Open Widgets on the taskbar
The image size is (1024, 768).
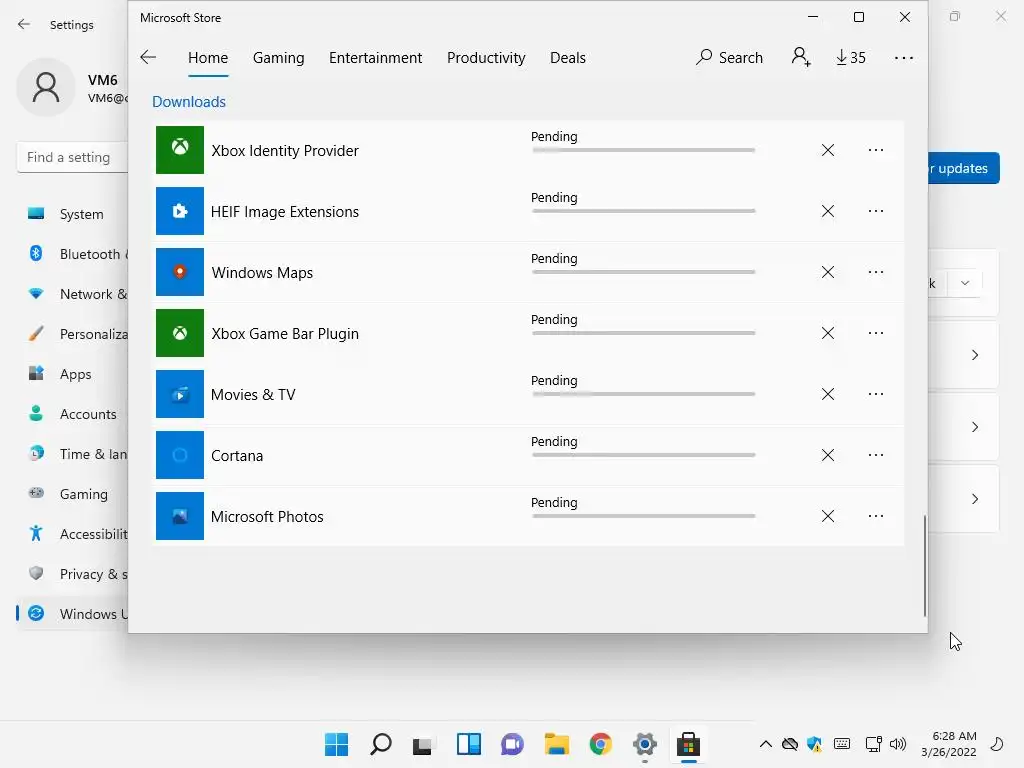(468, 744)
